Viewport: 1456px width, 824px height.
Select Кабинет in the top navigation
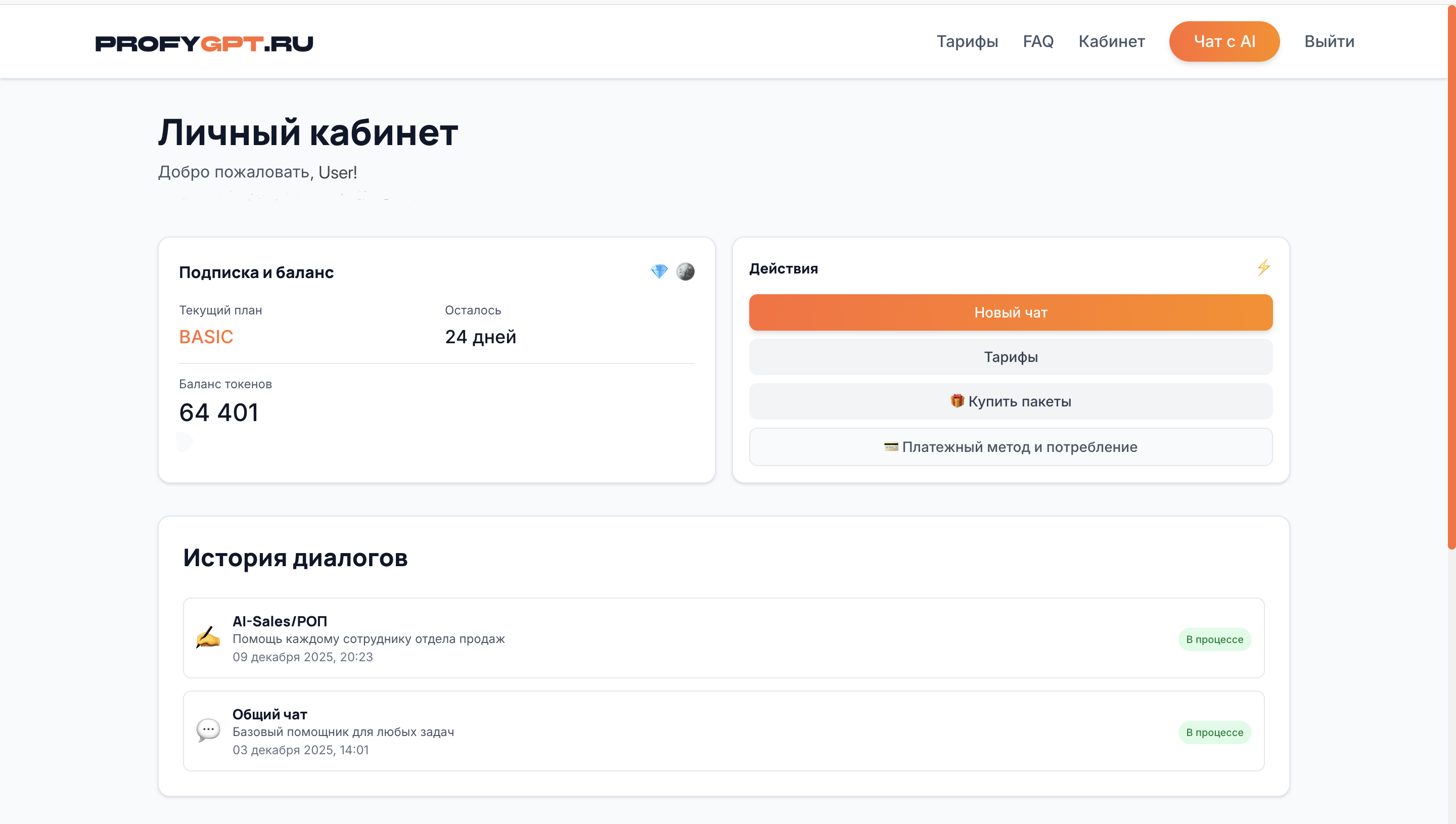click(1111, 41)
